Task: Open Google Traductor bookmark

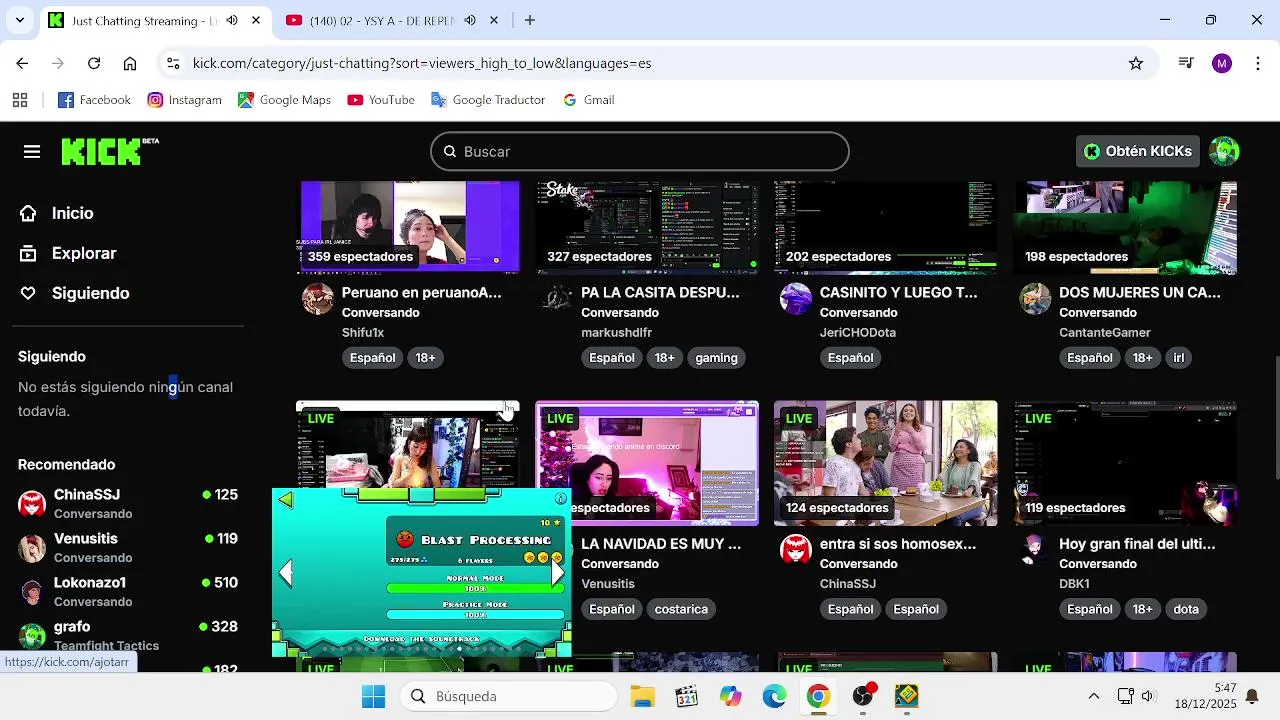Action: coord(488,100)
